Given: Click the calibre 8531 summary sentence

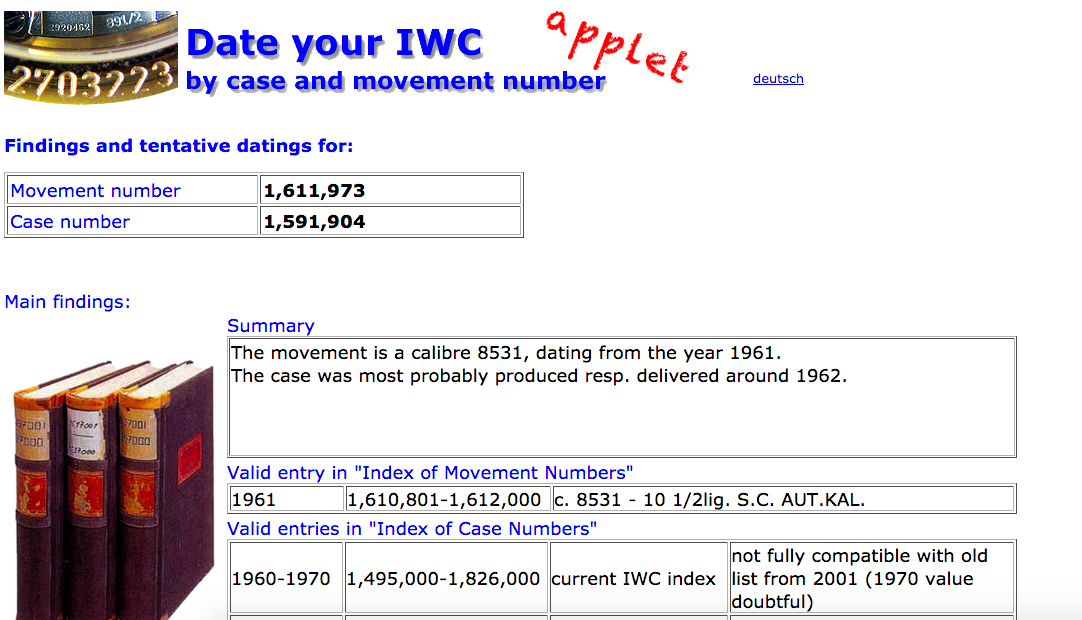Looking at the screenshot, I should 506,353.
